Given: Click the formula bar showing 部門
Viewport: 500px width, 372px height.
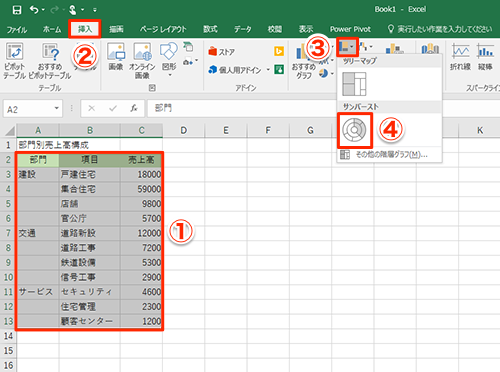Looking at the screenshot, I should pos(242,108).
